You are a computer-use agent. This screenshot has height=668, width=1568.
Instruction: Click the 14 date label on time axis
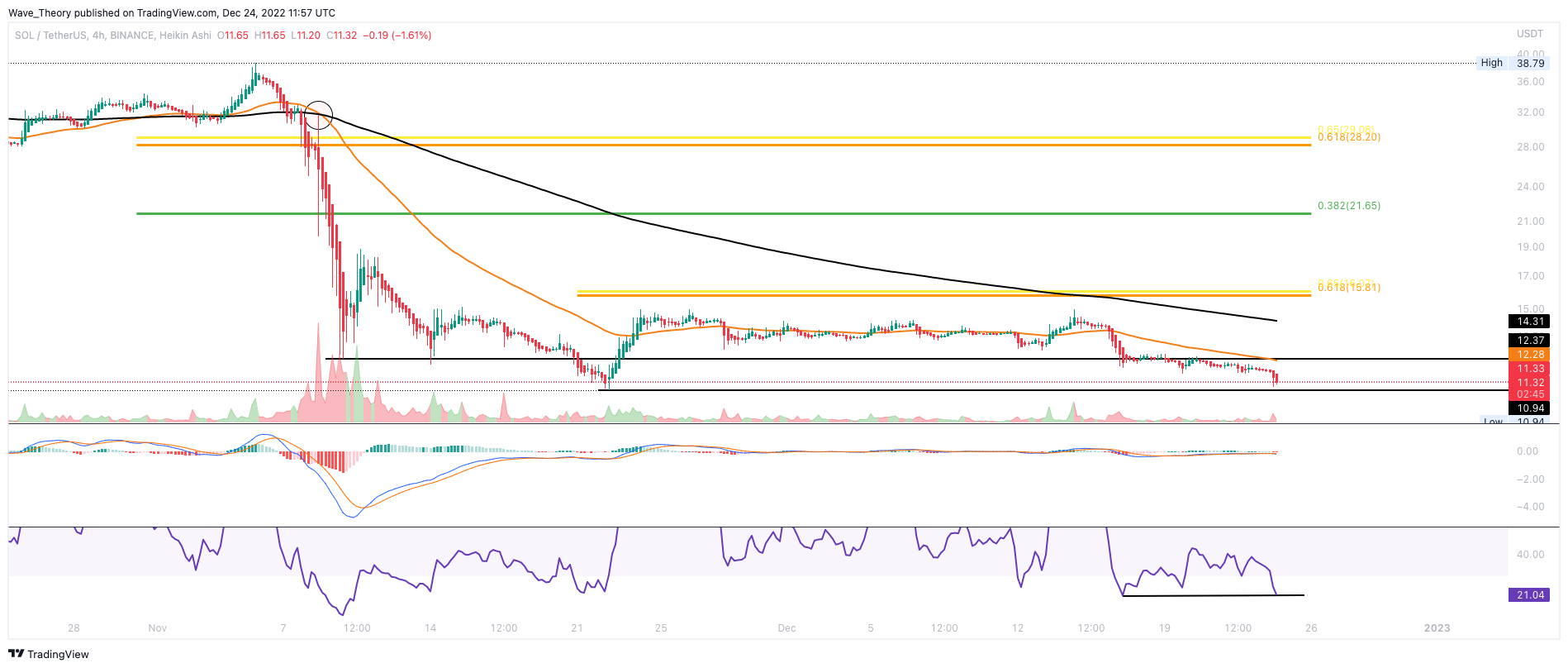430,628
